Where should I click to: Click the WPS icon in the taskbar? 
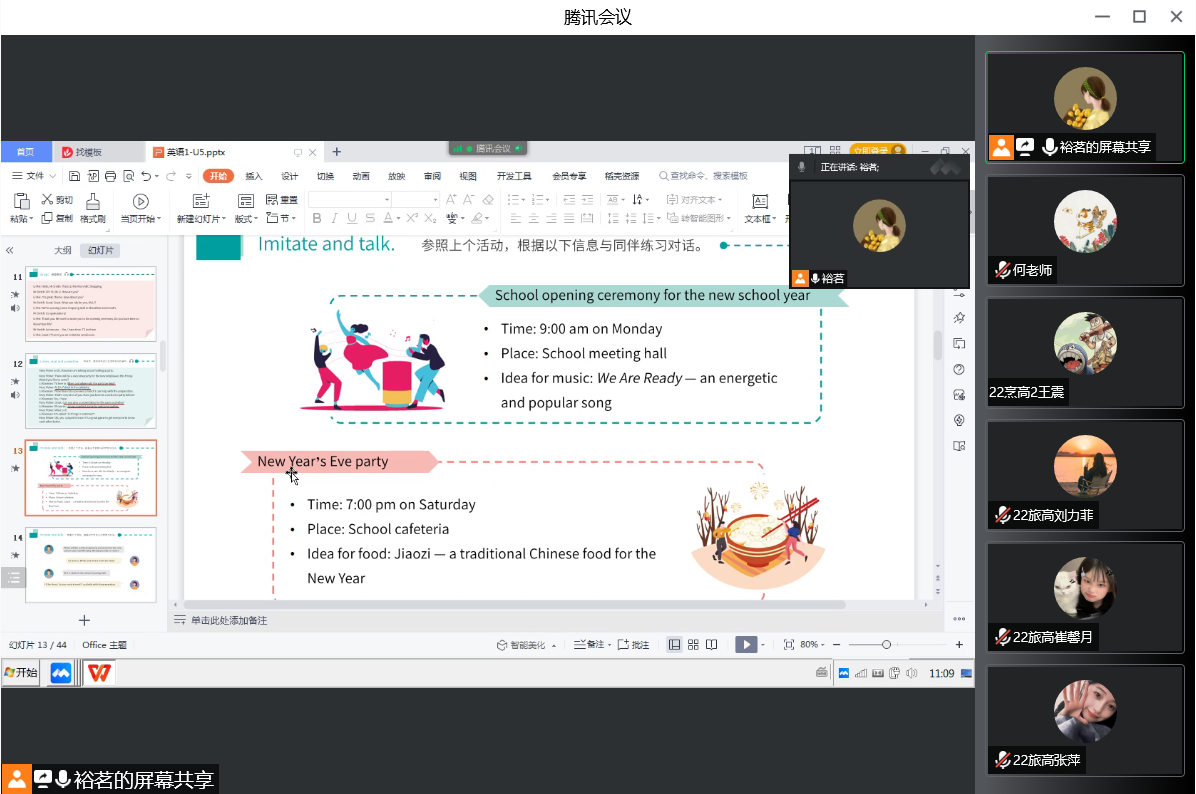99,673
